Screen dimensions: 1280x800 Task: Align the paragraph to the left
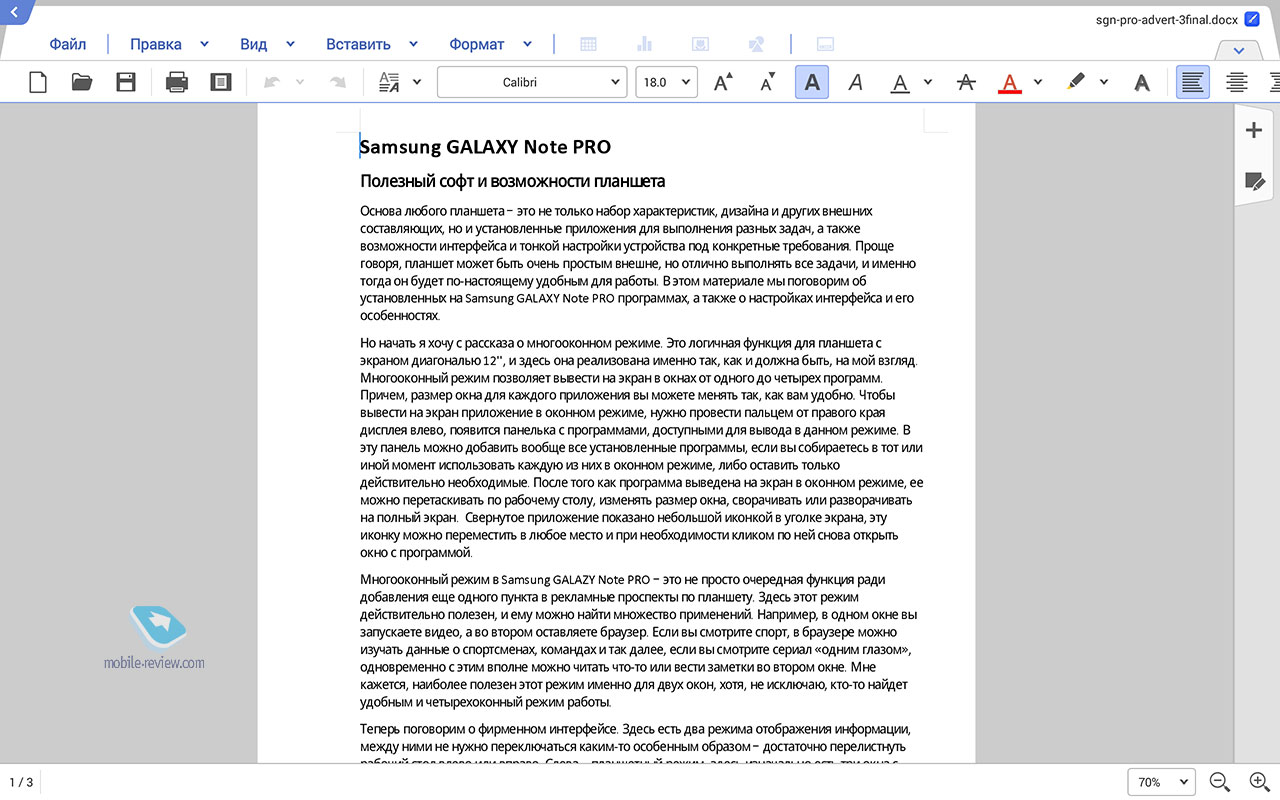pos(1192,82)
